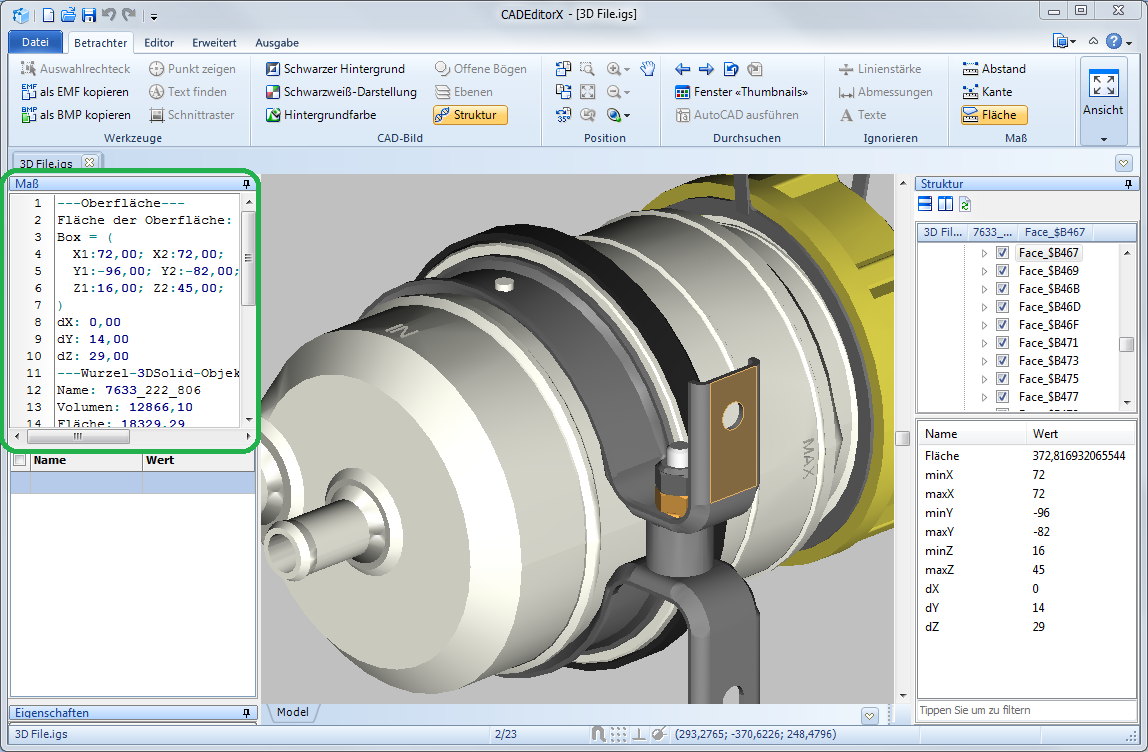Uncheck the Face_$B469 checkbox

1003,271
